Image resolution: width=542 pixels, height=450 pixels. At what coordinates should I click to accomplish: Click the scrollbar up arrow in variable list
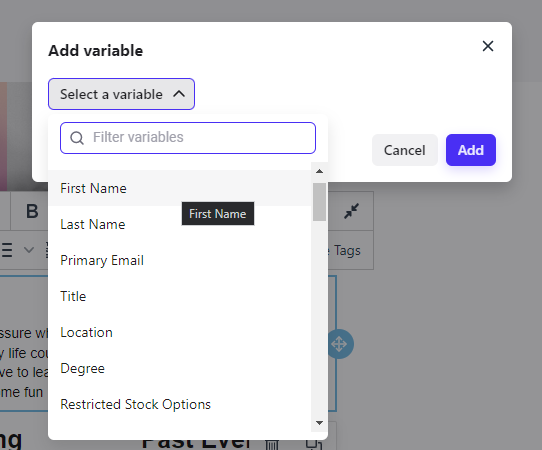tap(319, 171)
